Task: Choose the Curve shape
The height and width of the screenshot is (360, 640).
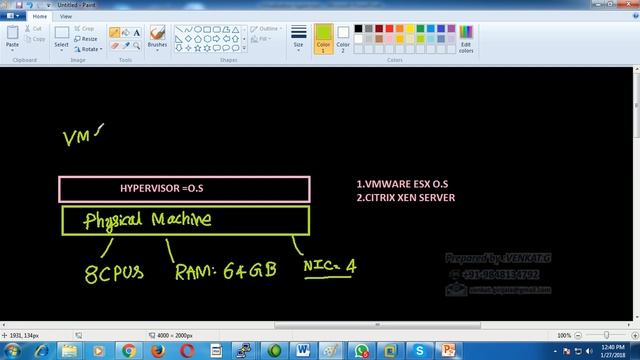Action: tap(188, 30)
